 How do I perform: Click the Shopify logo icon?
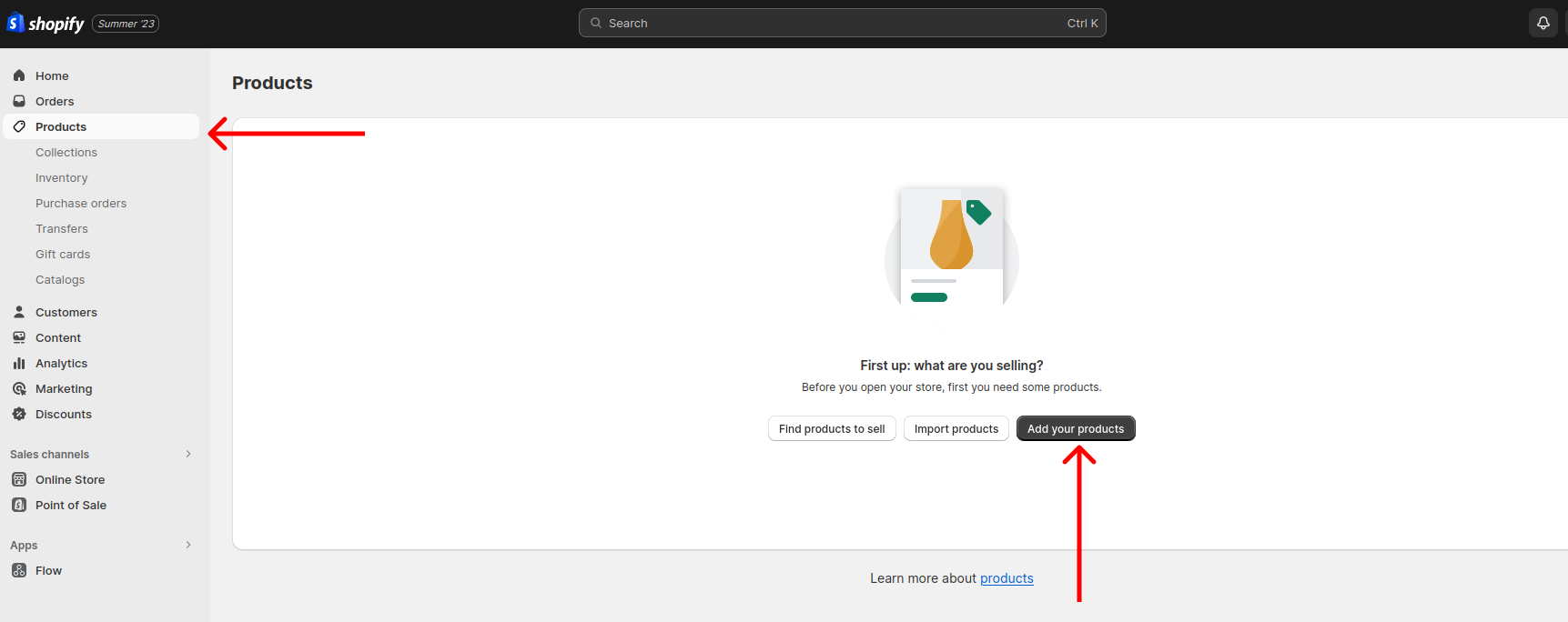15,23
